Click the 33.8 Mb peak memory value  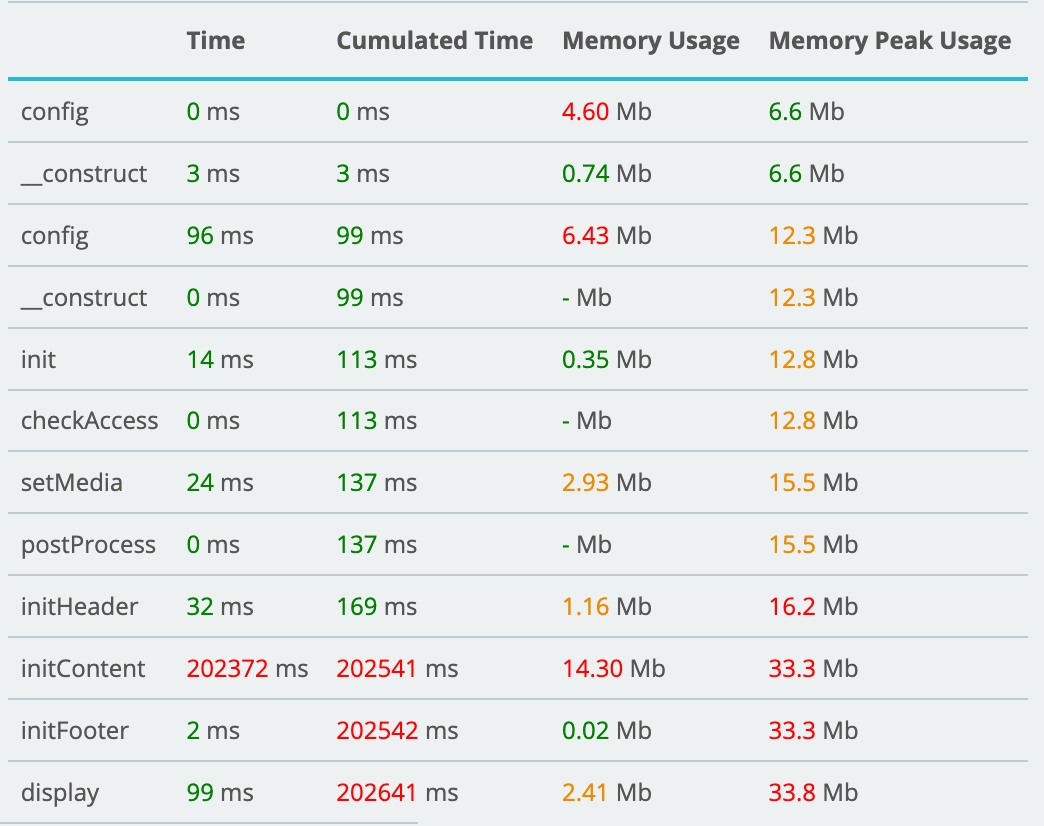click(x=812, y=793)
